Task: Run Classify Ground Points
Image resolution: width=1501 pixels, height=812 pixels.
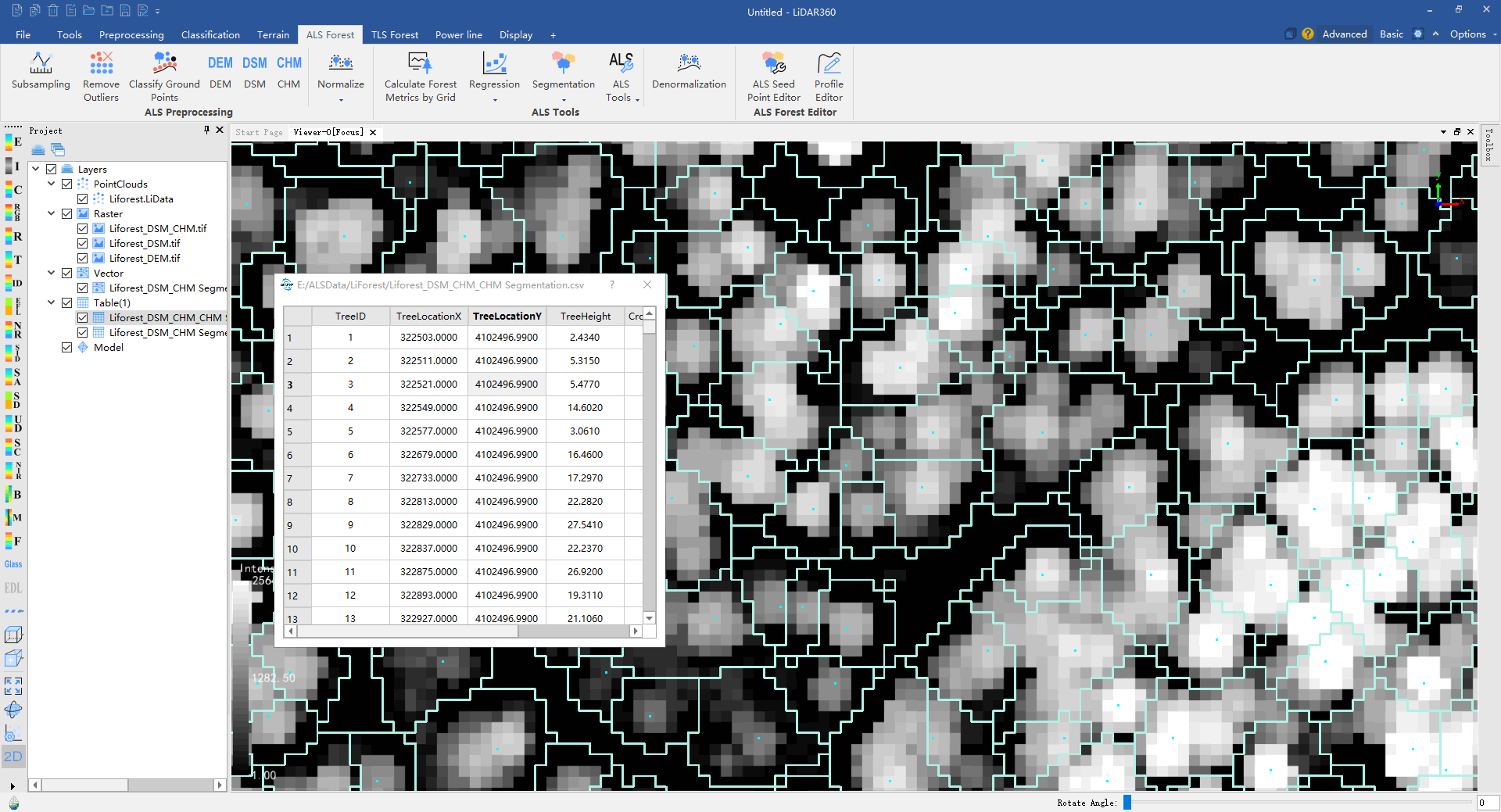Action: pyautogui.click(x=164, y=77)
